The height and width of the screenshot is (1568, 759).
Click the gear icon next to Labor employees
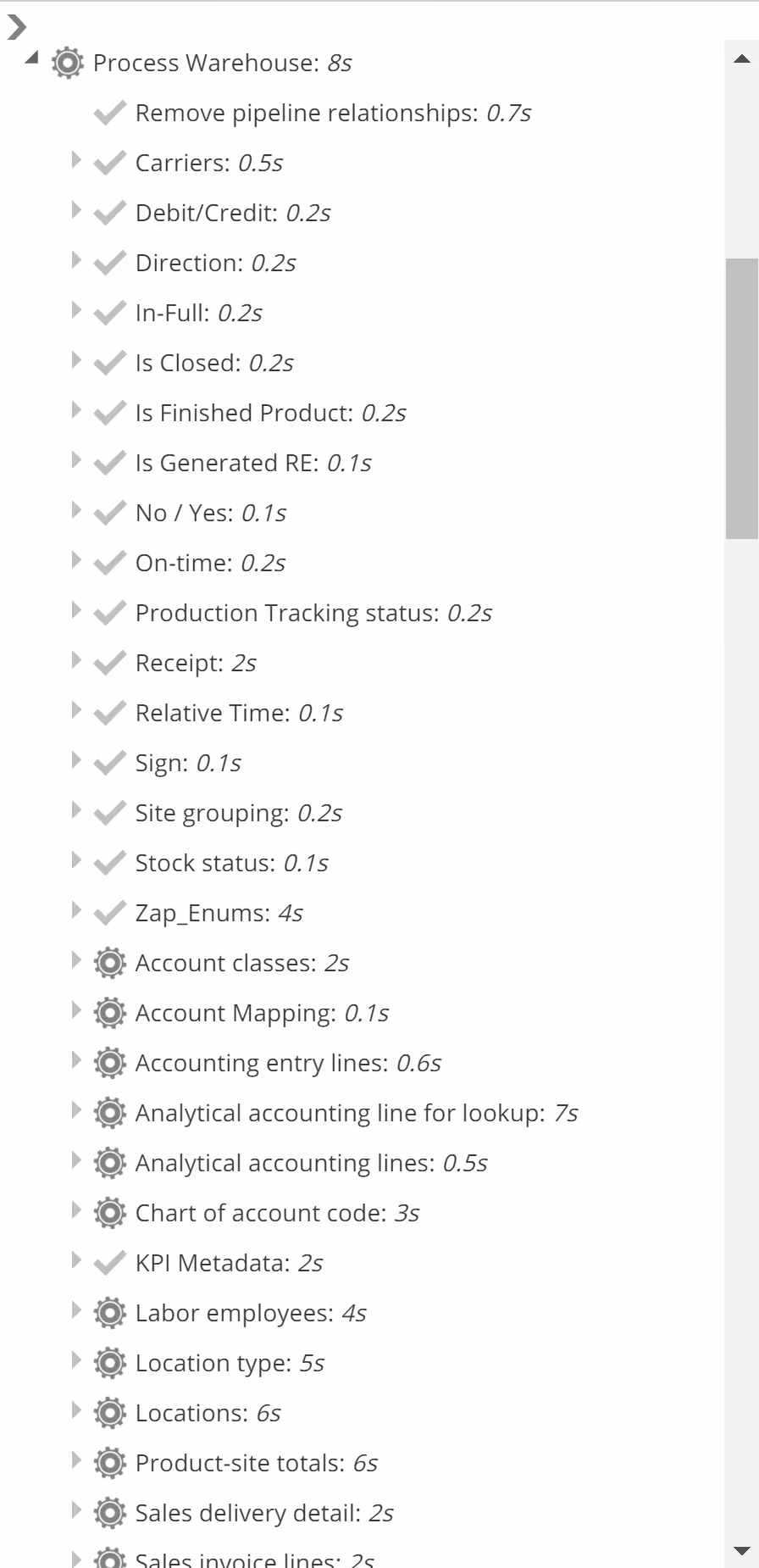[109, 1313]
